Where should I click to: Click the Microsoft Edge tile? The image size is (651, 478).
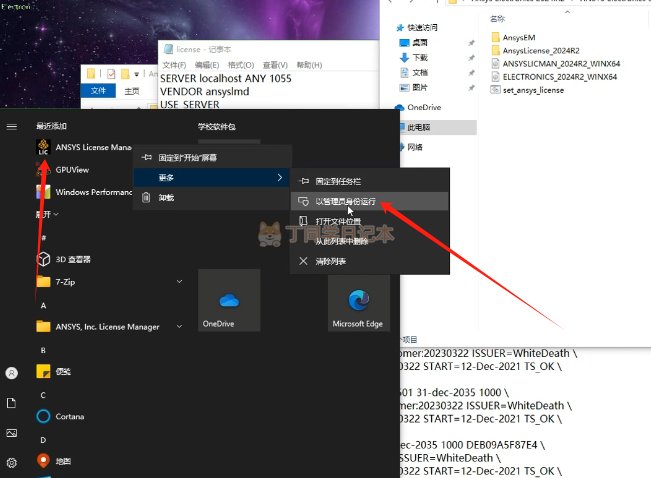click(x=359, y=303)
